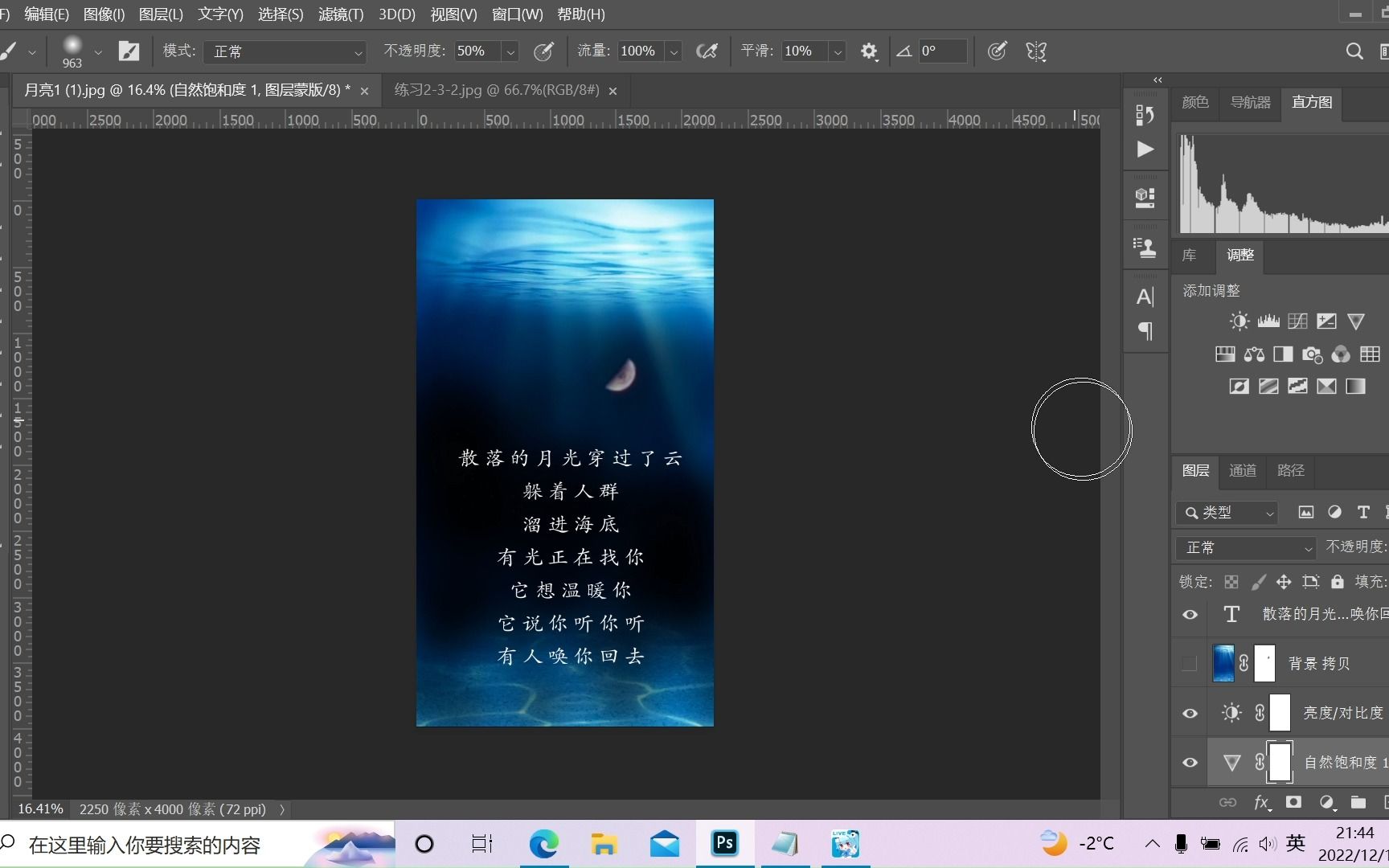
Task: Click the Black & White adjustment icon
Action: coord(1283,354)
